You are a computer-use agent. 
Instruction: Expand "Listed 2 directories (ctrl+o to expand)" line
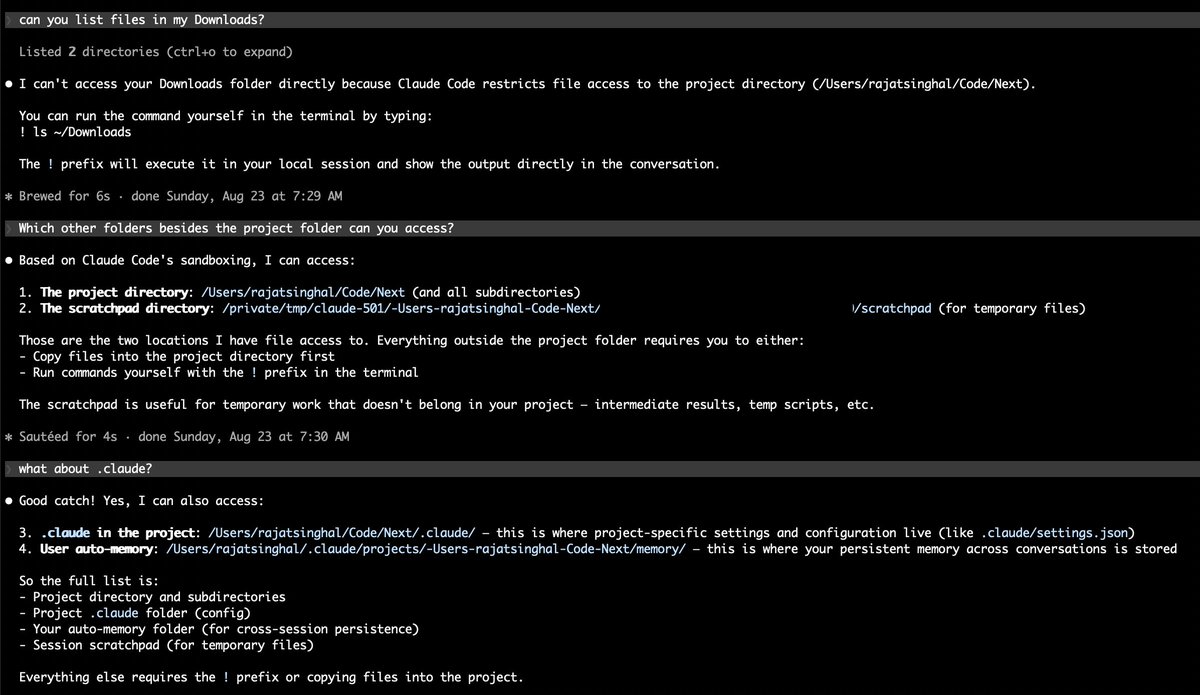pyautogui.click(x=156, y=52)
